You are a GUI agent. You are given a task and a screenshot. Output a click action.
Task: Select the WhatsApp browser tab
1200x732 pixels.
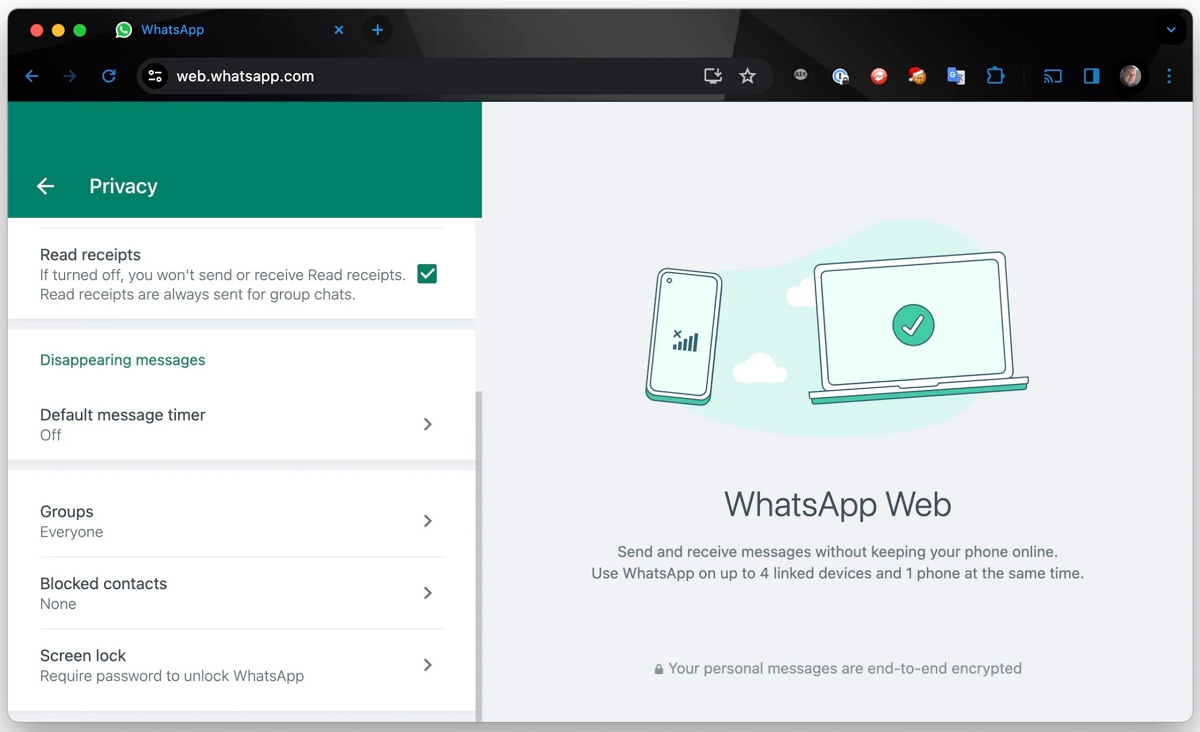230,30
